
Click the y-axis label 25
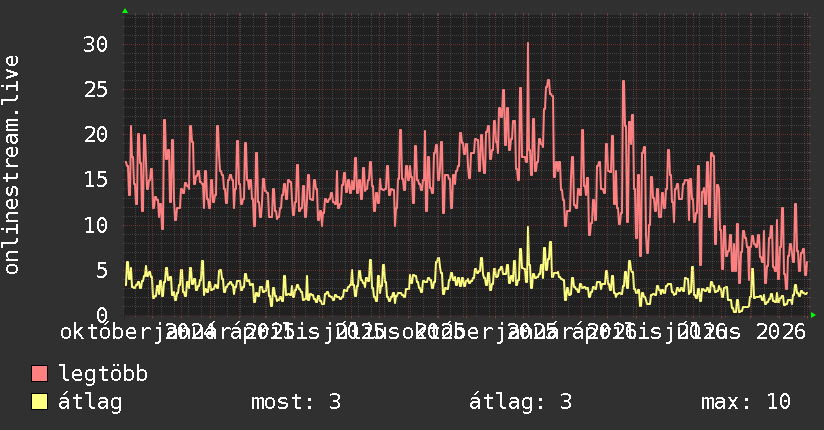[96, 89]
